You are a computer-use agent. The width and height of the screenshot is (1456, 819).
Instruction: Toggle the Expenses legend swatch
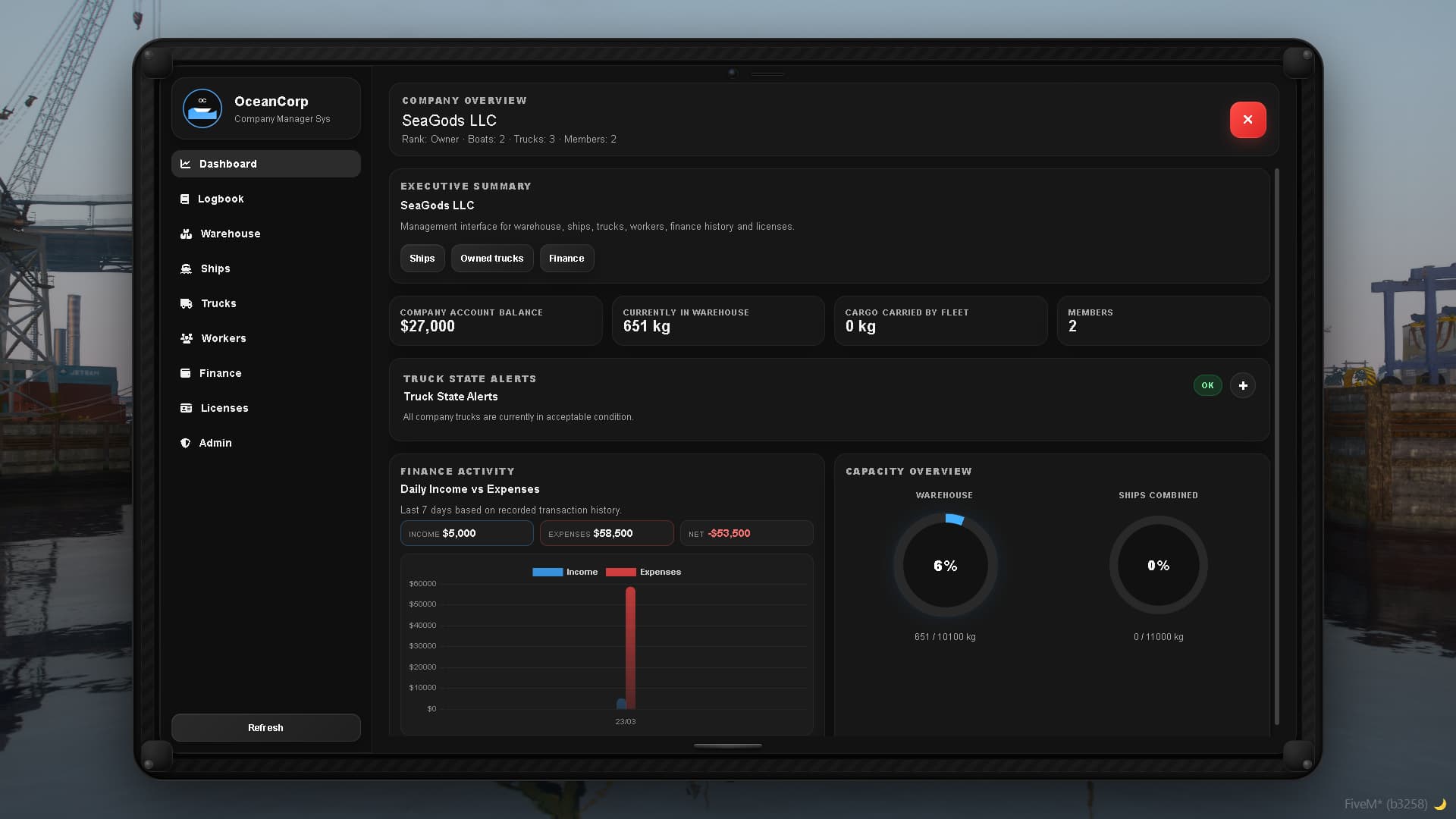click(x=620, y=573)
